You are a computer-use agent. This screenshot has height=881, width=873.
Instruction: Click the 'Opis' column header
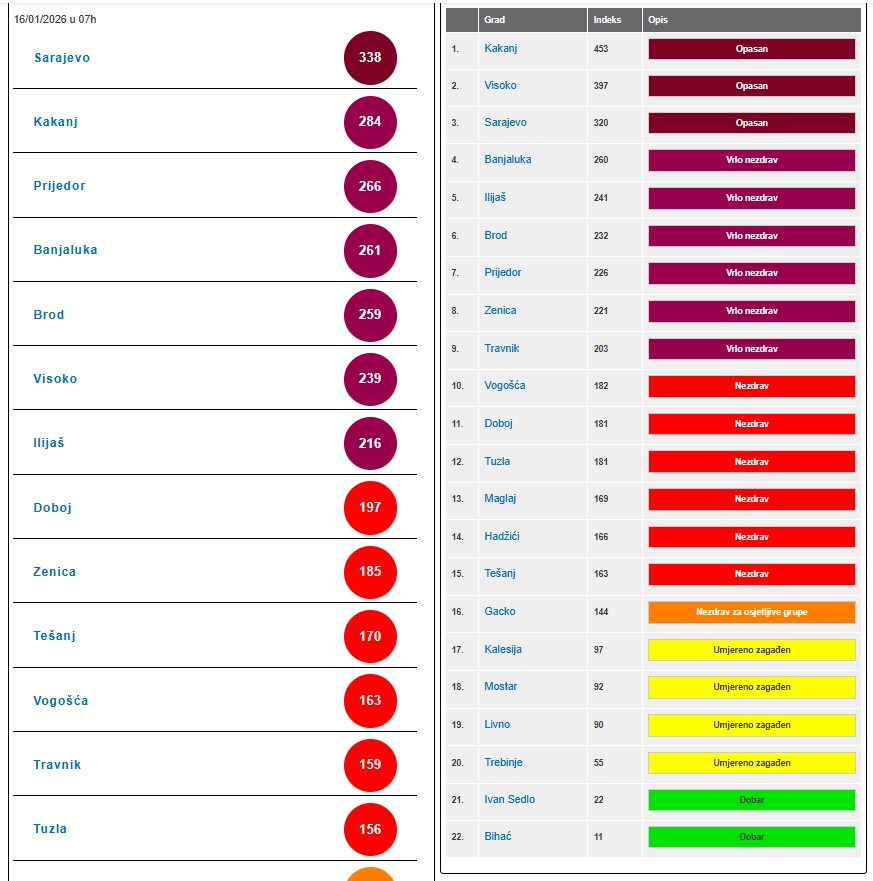point(658,20)
